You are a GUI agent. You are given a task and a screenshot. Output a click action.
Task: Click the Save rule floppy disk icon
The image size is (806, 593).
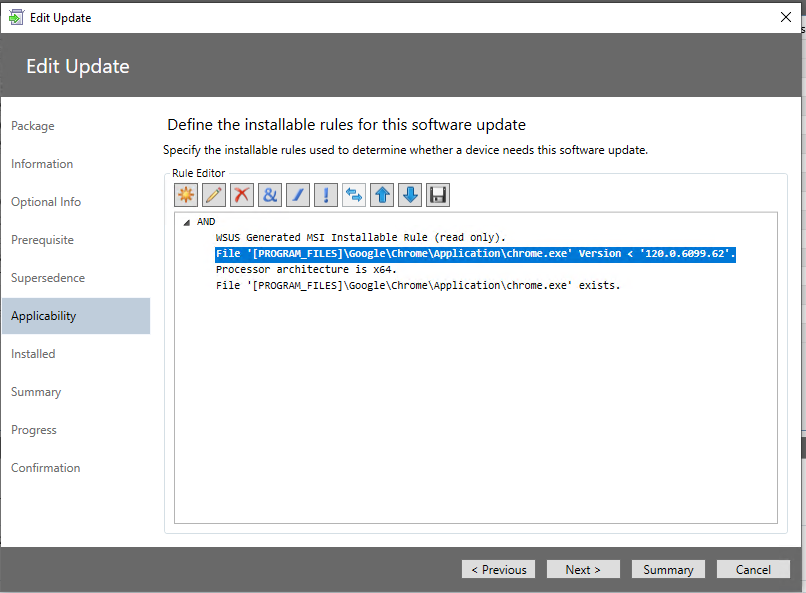pos(438,195)
